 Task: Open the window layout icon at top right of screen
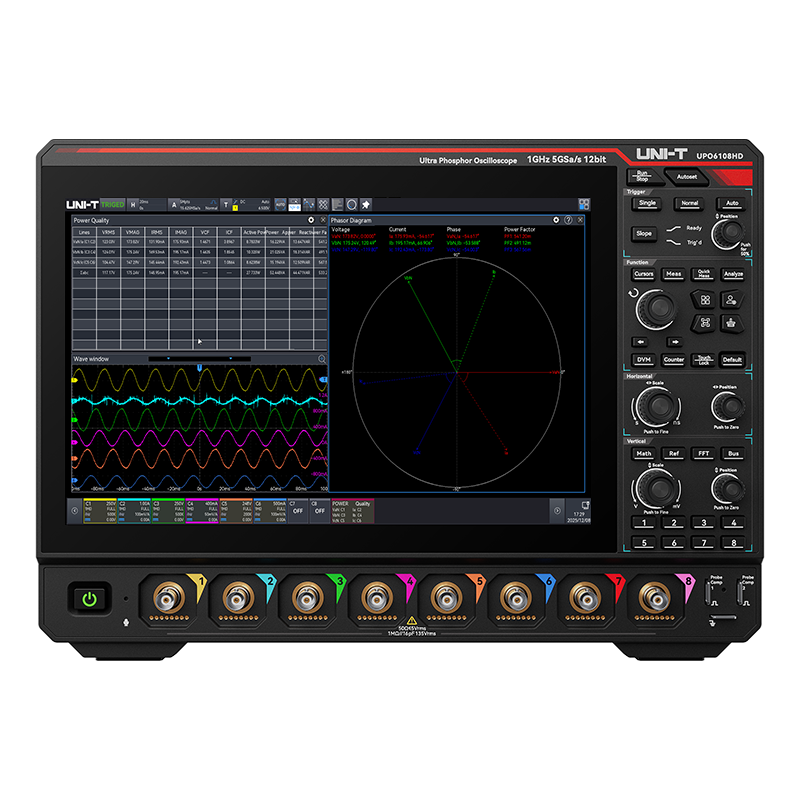(584, 205)
